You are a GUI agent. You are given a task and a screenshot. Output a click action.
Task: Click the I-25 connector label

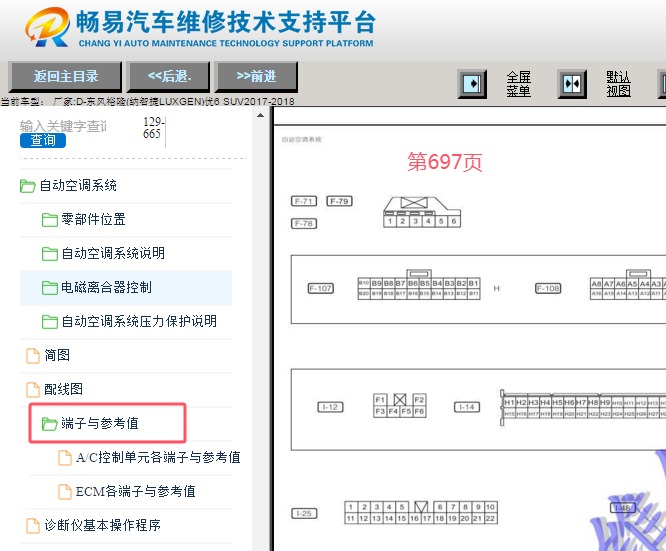click(x=304, y=513)
